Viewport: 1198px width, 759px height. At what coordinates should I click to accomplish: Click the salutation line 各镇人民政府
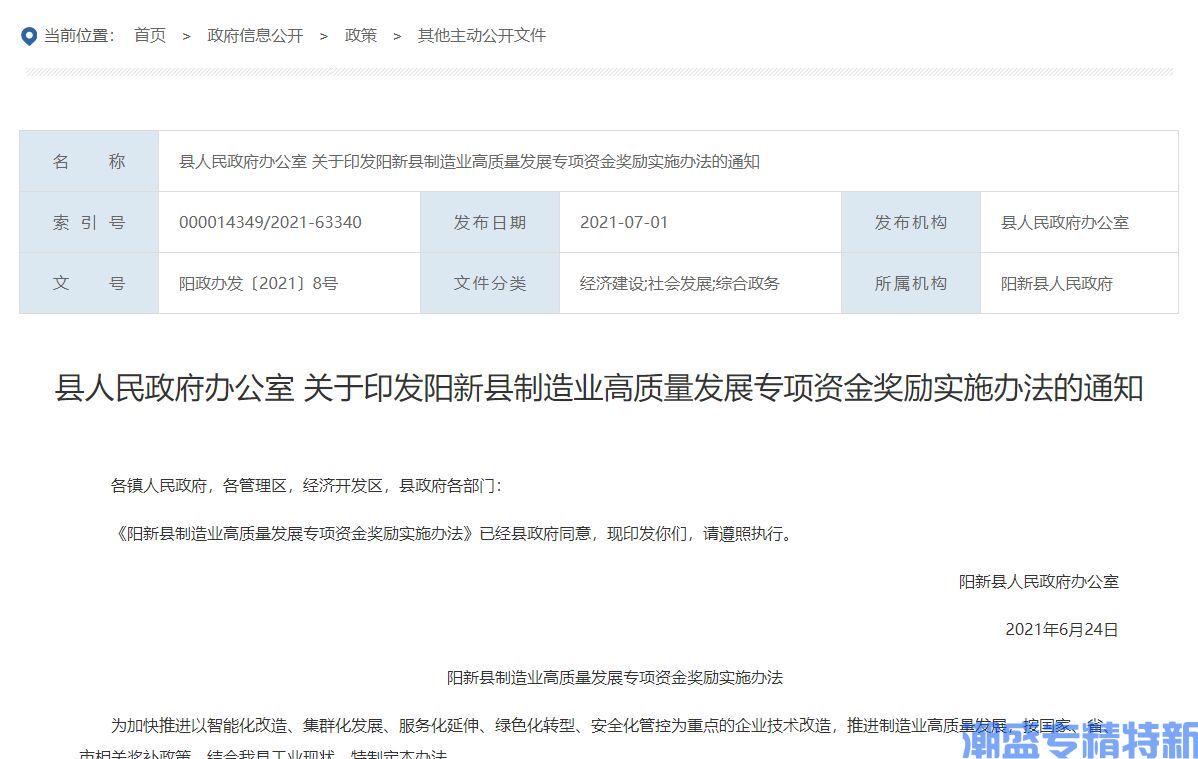coord(306,485)
